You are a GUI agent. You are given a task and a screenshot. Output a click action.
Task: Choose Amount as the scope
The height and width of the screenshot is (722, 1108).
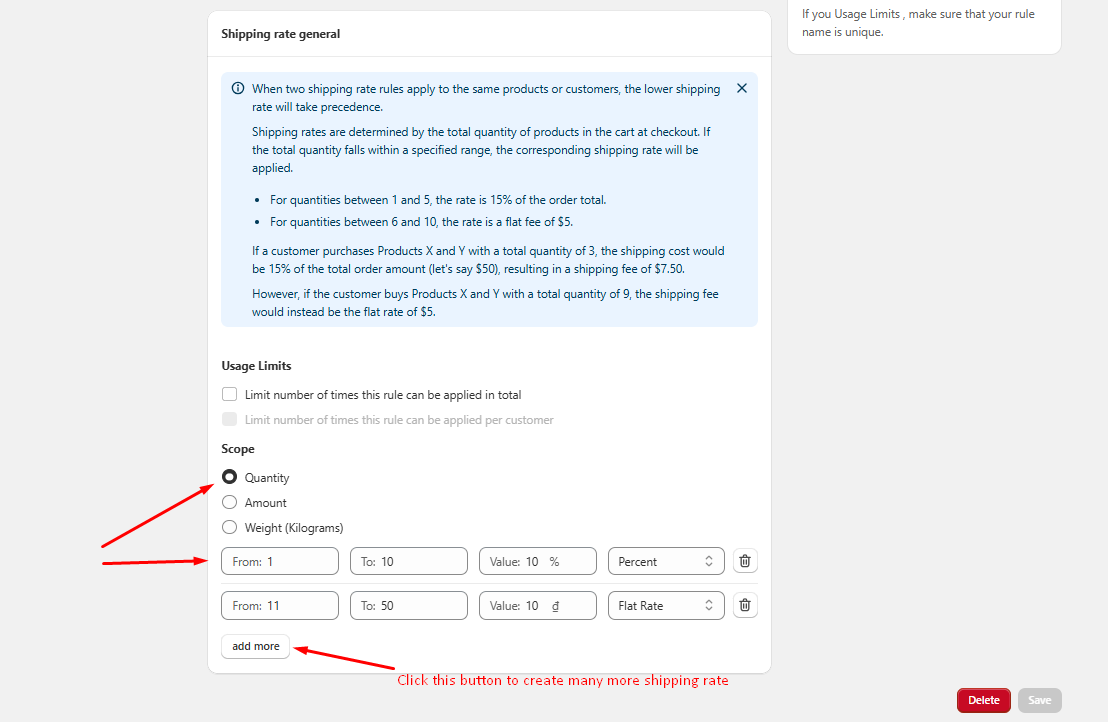coord(230,503)
